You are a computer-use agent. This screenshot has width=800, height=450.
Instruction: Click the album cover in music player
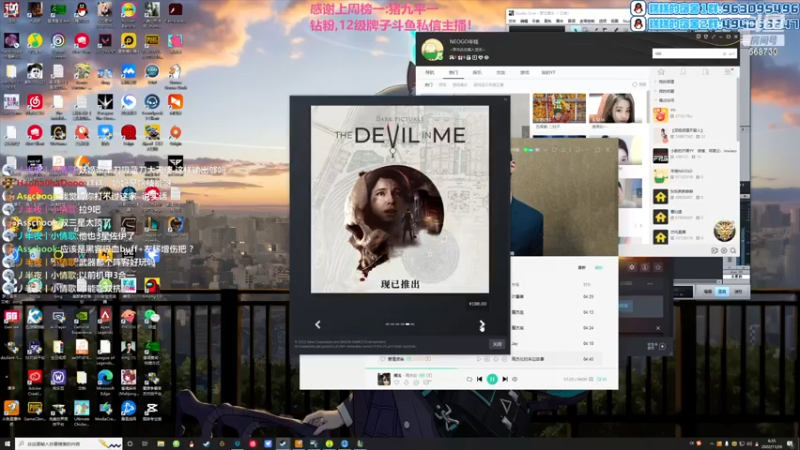tap(384, 379)
